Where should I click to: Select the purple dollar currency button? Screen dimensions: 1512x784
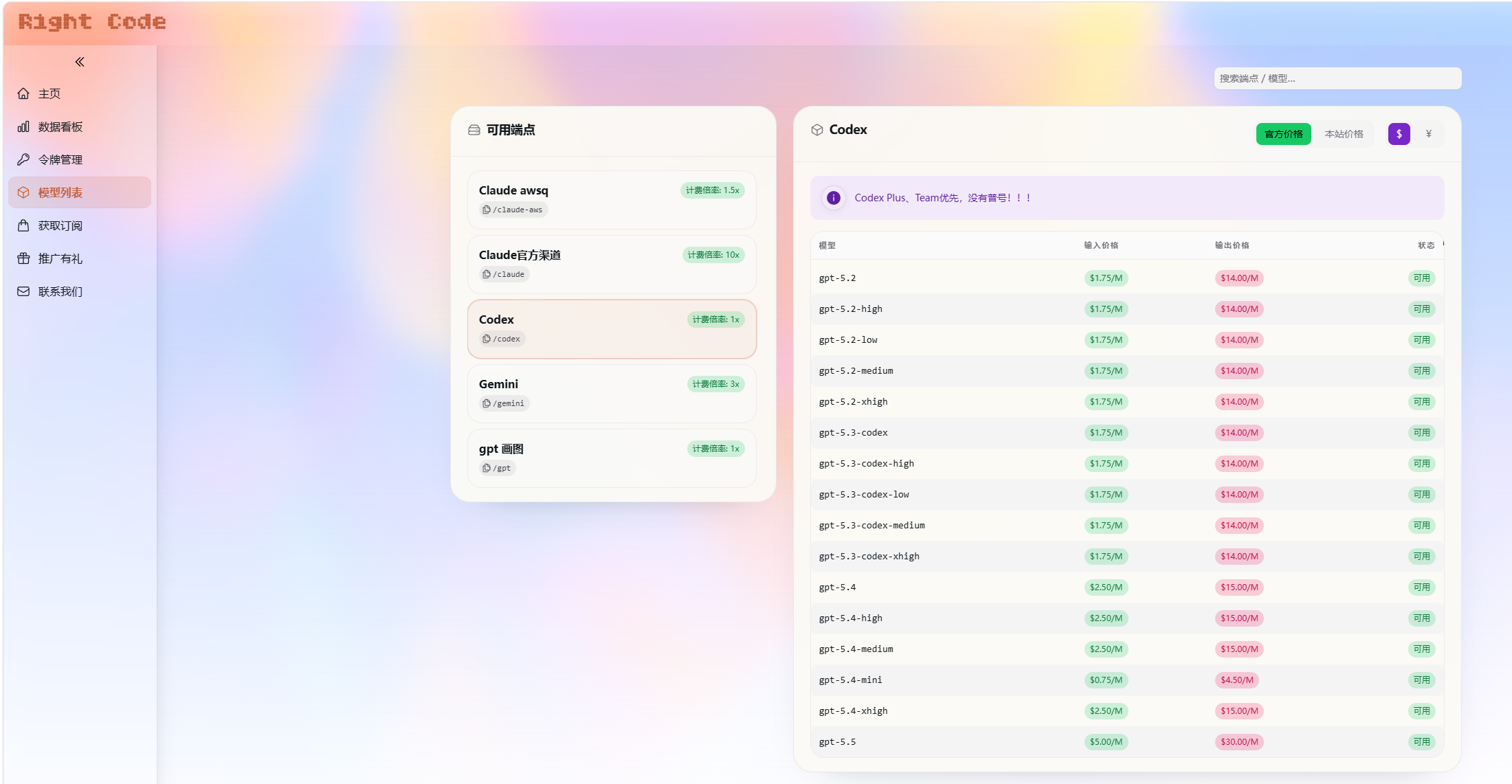[x=1399, y=134]
